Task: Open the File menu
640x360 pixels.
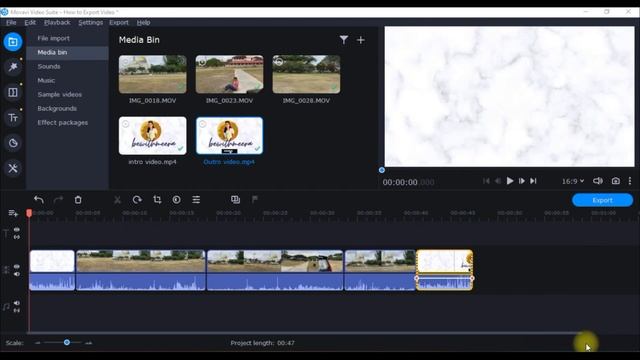Action: pos(11,22)
